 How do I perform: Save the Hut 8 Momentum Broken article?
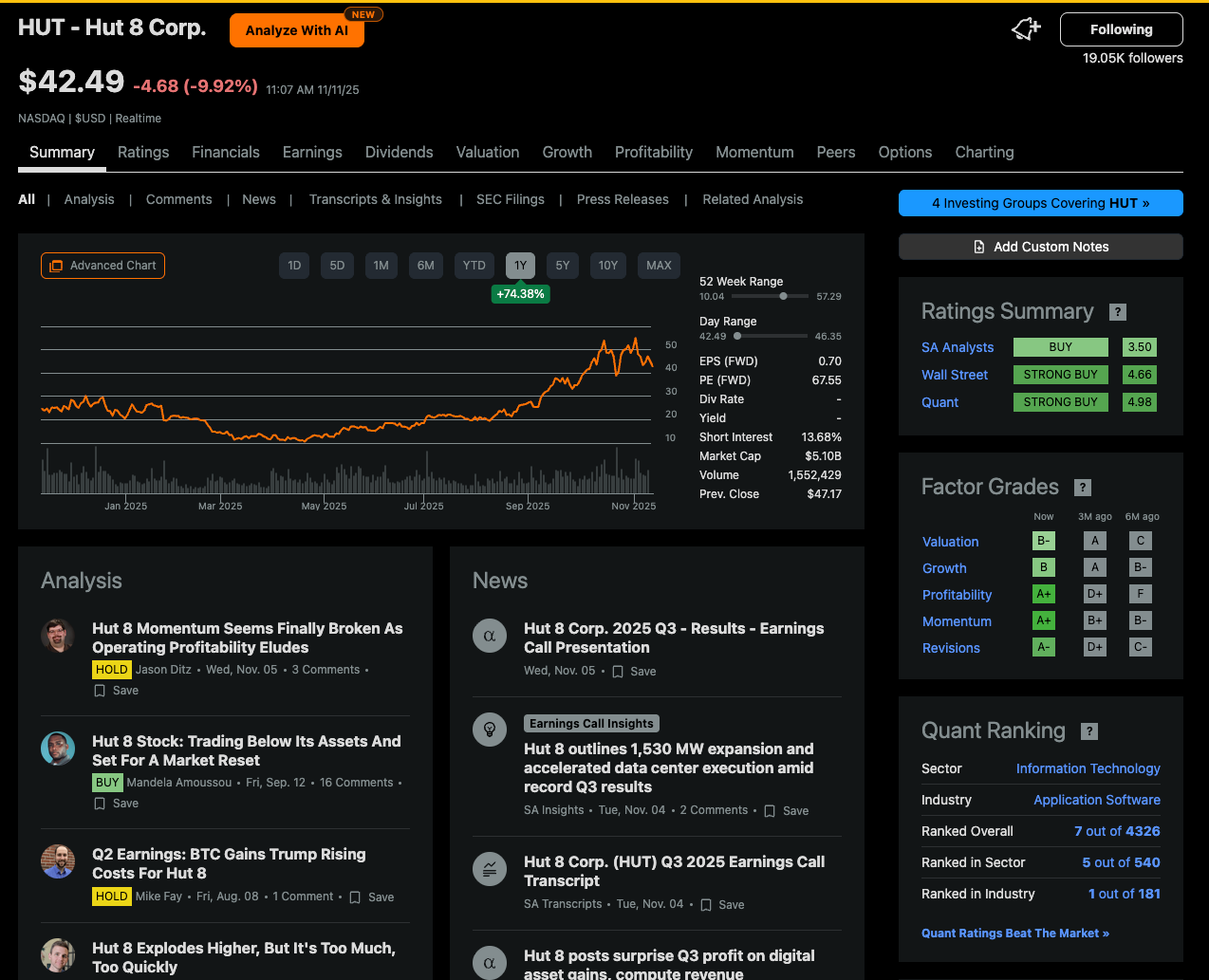click(x=116, y=691)
